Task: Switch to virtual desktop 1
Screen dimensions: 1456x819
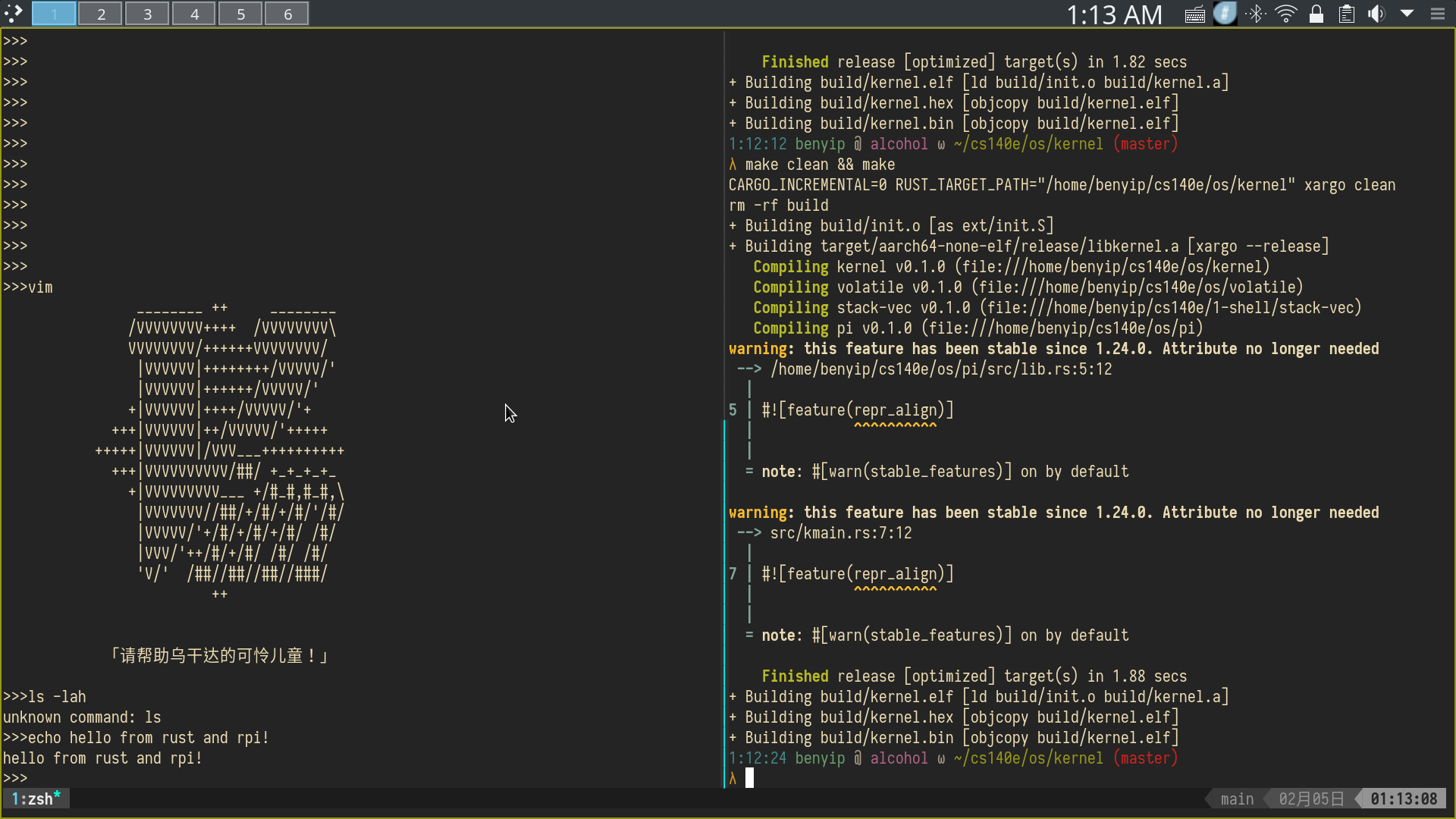Action: click(54, 14)
